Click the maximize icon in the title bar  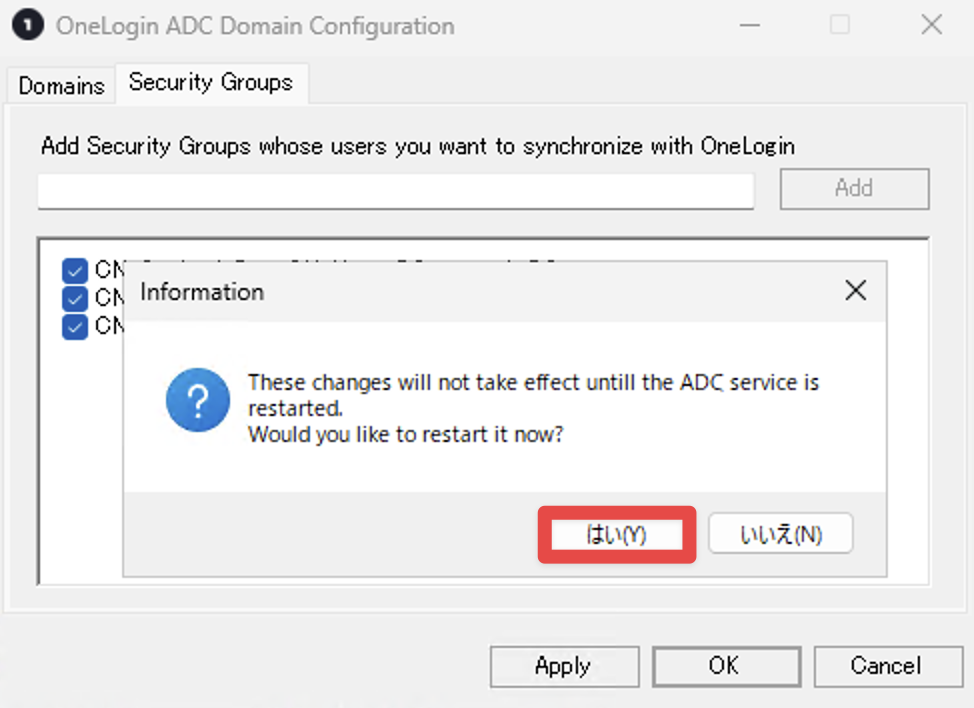pyautogui.click(x=840, y=25)
